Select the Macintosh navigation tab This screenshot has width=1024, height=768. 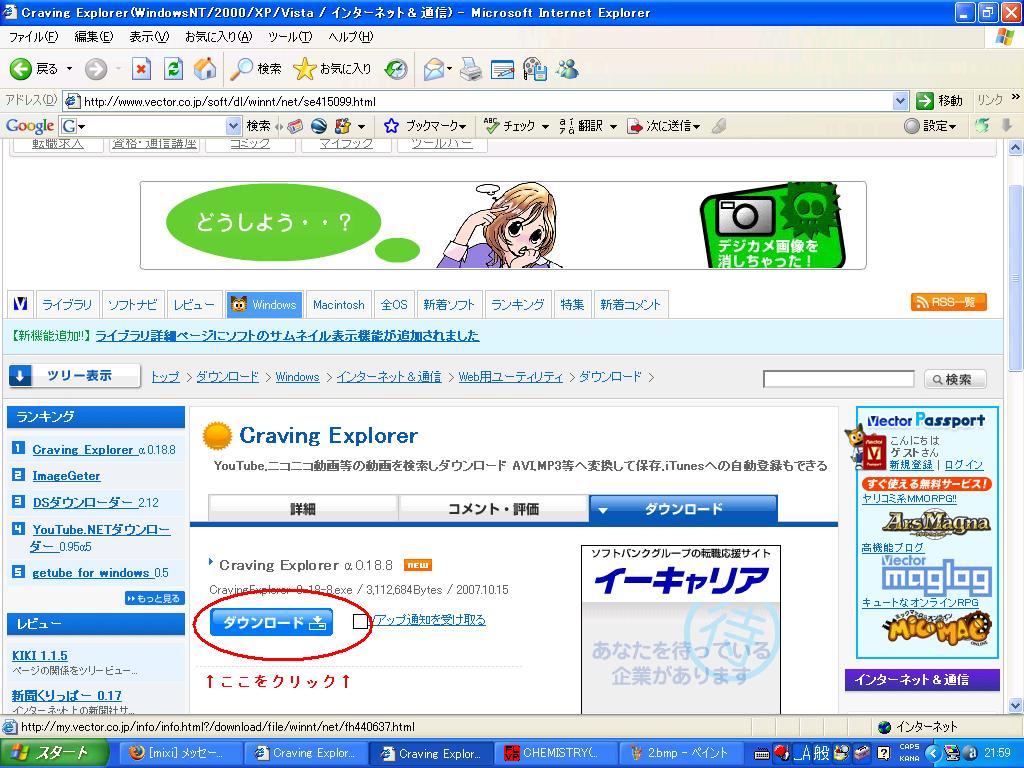pyautogui.click(x=338, y=304)
